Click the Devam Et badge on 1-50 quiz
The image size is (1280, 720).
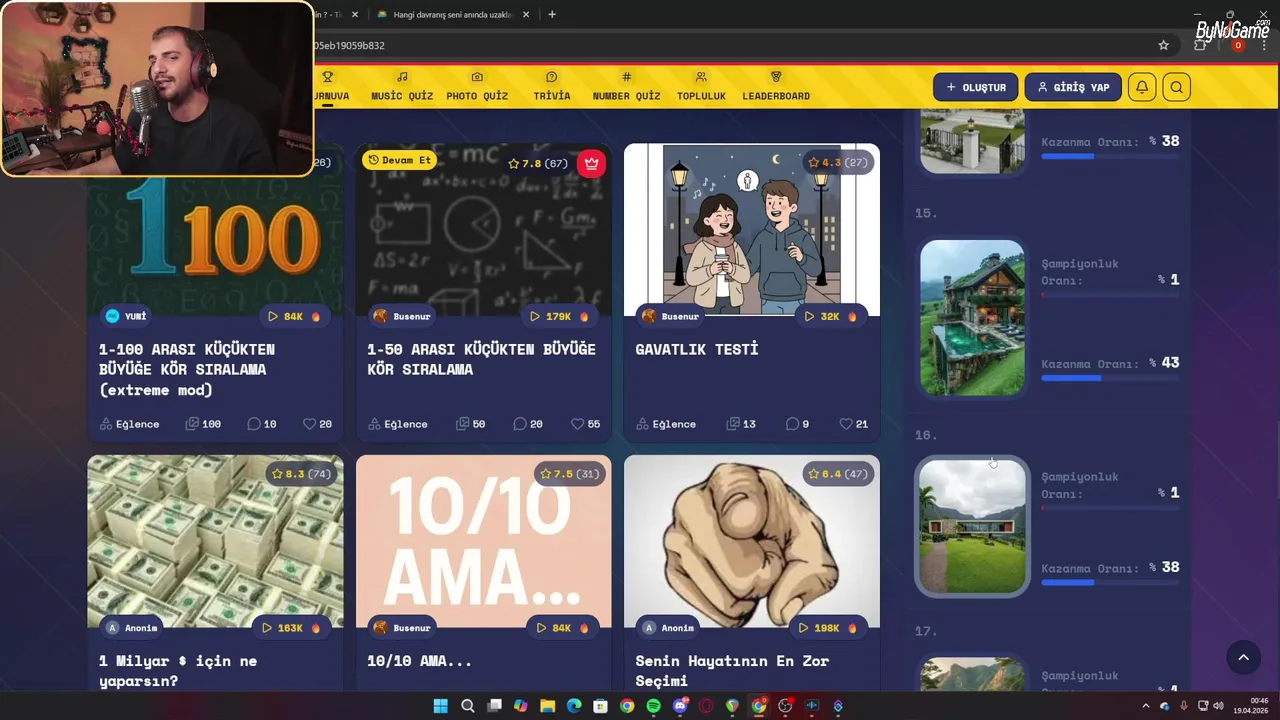399,160
